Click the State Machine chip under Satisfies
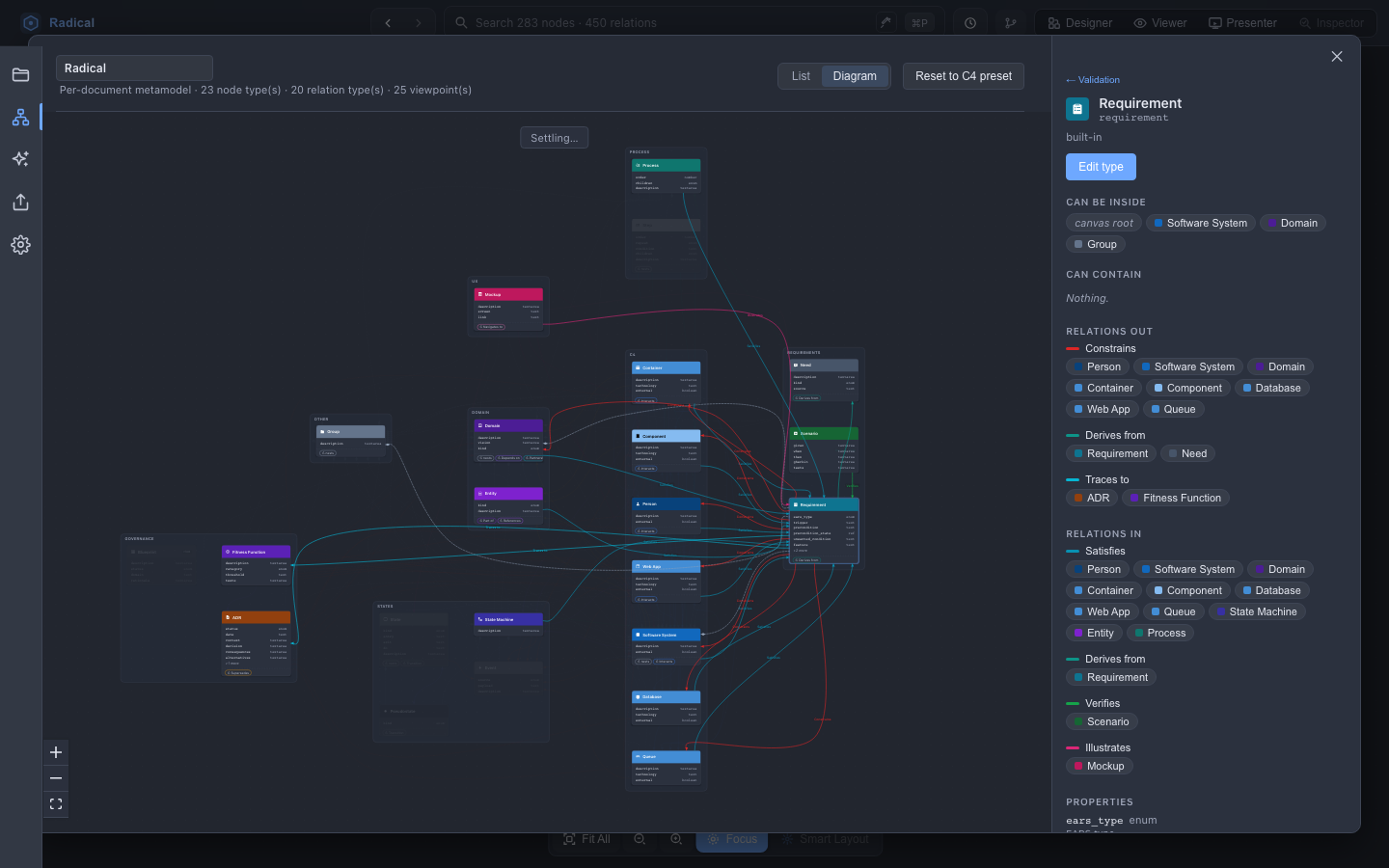 coord(1257,611)
